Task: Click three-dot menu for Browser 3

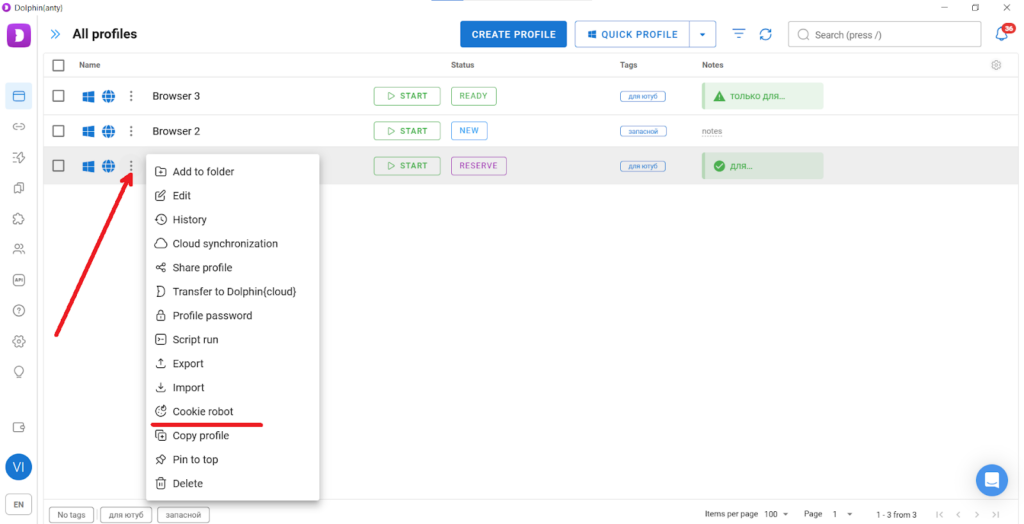Action: pos(131,96)
